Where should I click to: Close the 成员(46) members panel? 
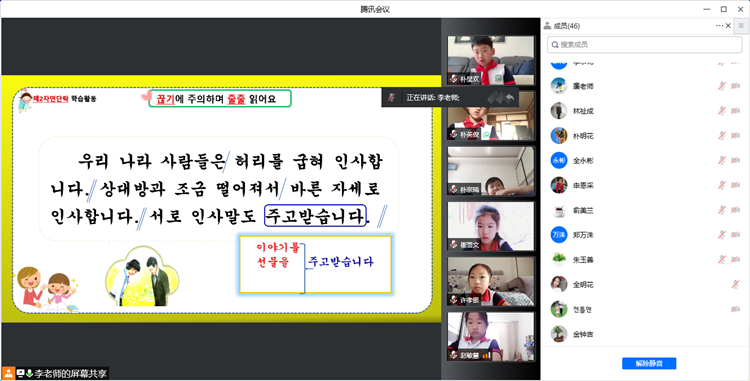click(728, 26)
